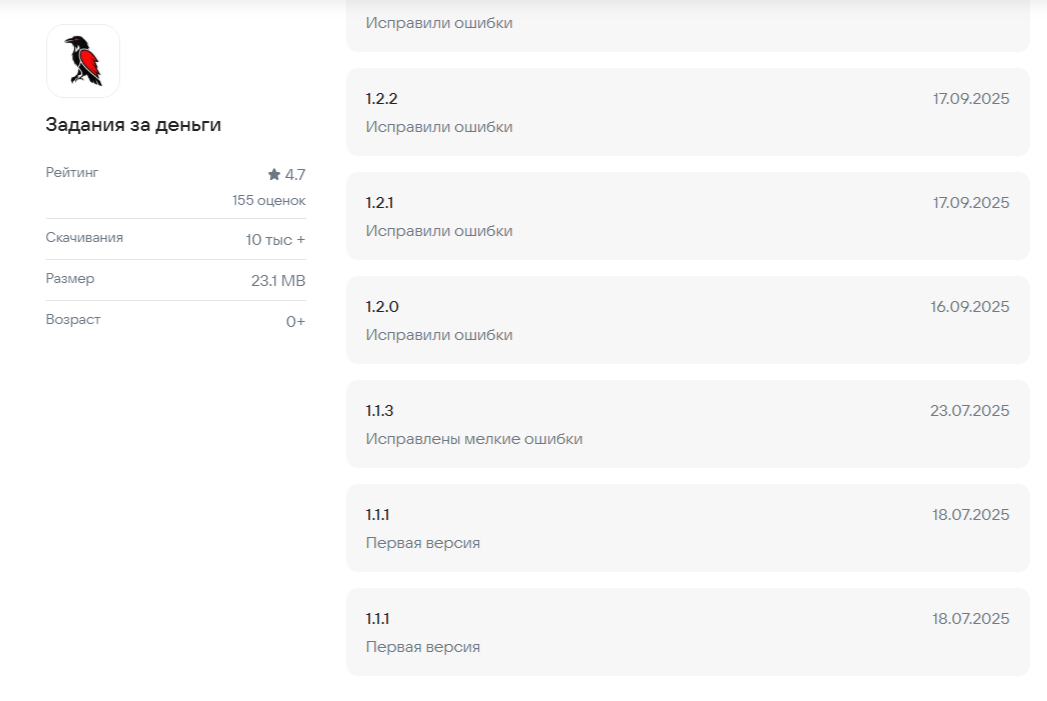This screenshot has height=701, width=1047.
Task: Select the version 1.2.1 number
Action: tap(380, 203)
